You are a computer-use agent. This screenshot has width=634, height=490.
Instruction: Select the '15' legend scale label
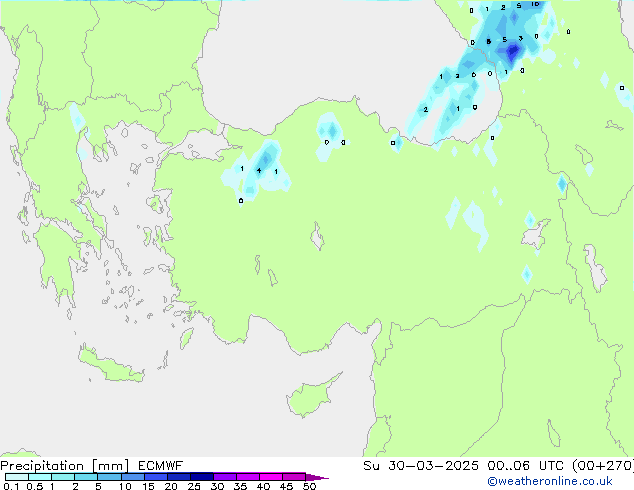[148, 486]
